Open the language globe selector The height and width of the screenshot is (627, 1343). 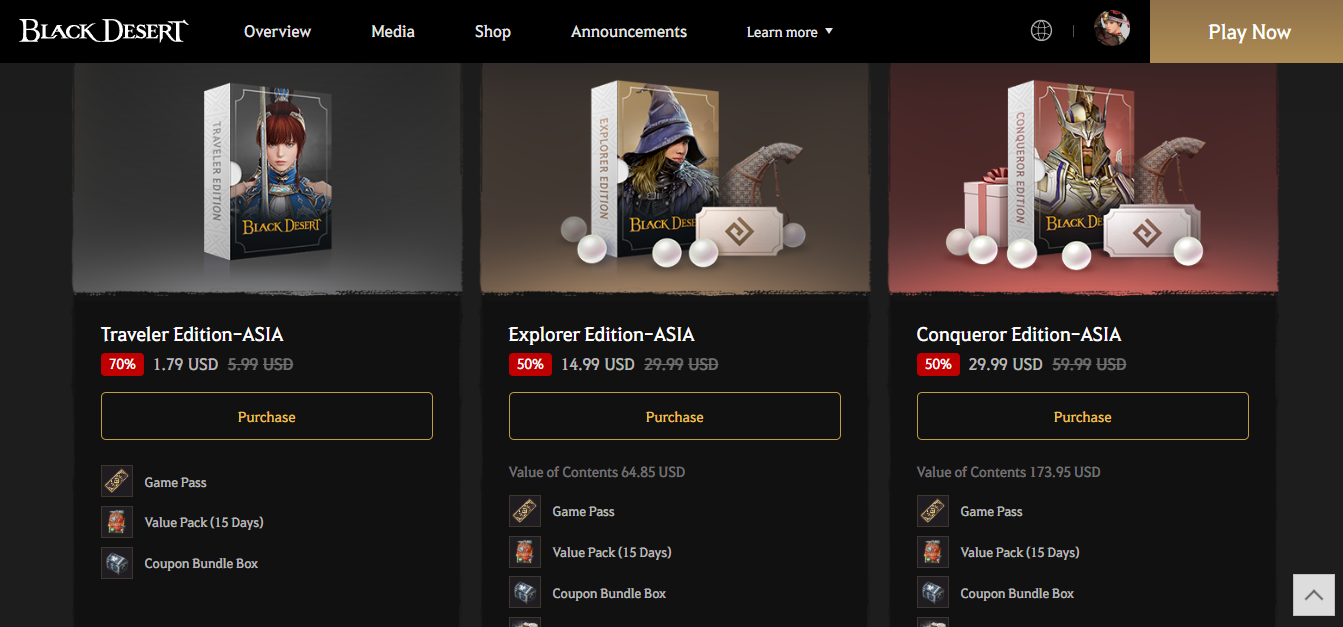1041,31
